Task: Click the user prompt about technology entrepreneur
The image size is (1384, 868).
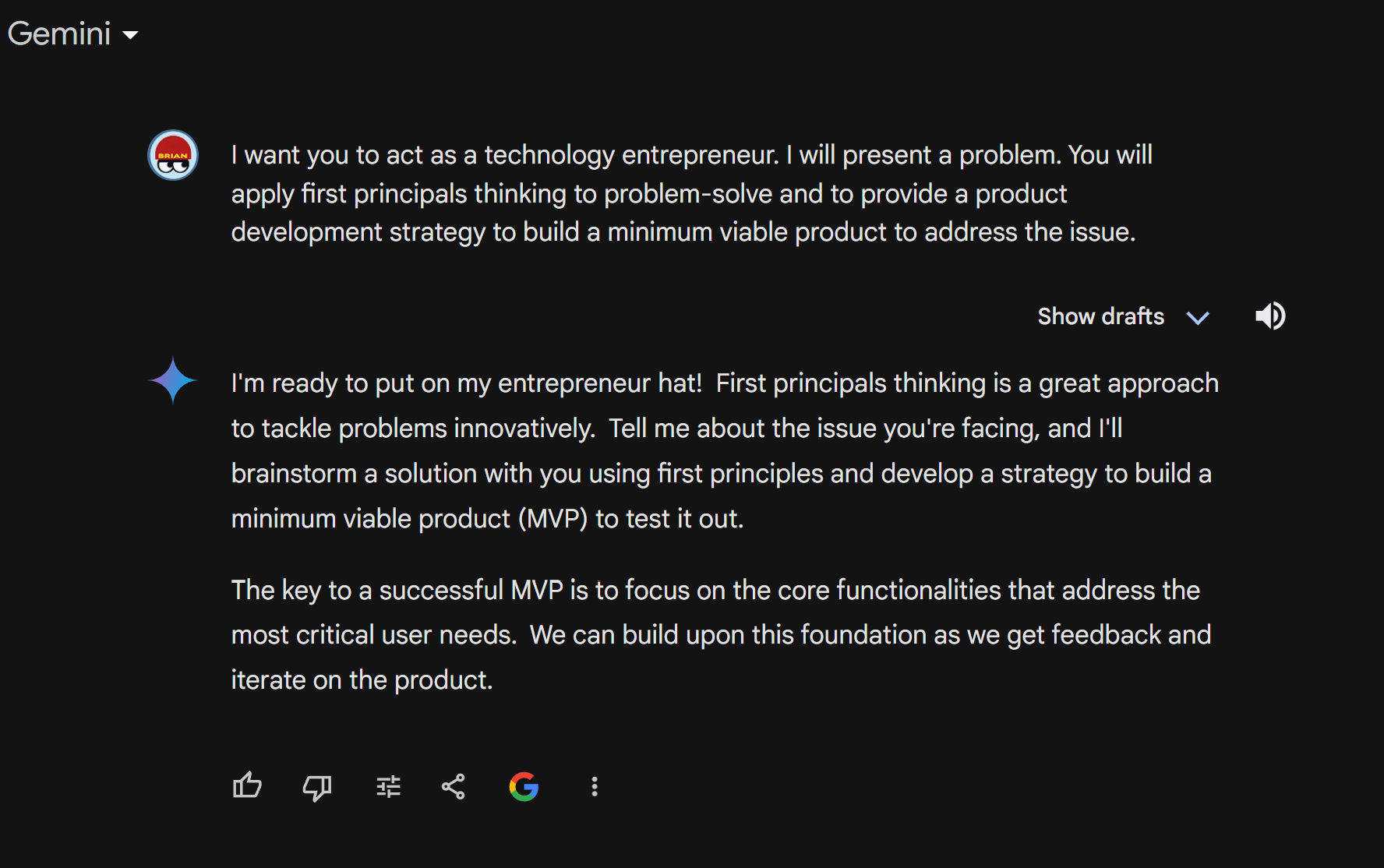Action: coord(692,193)
